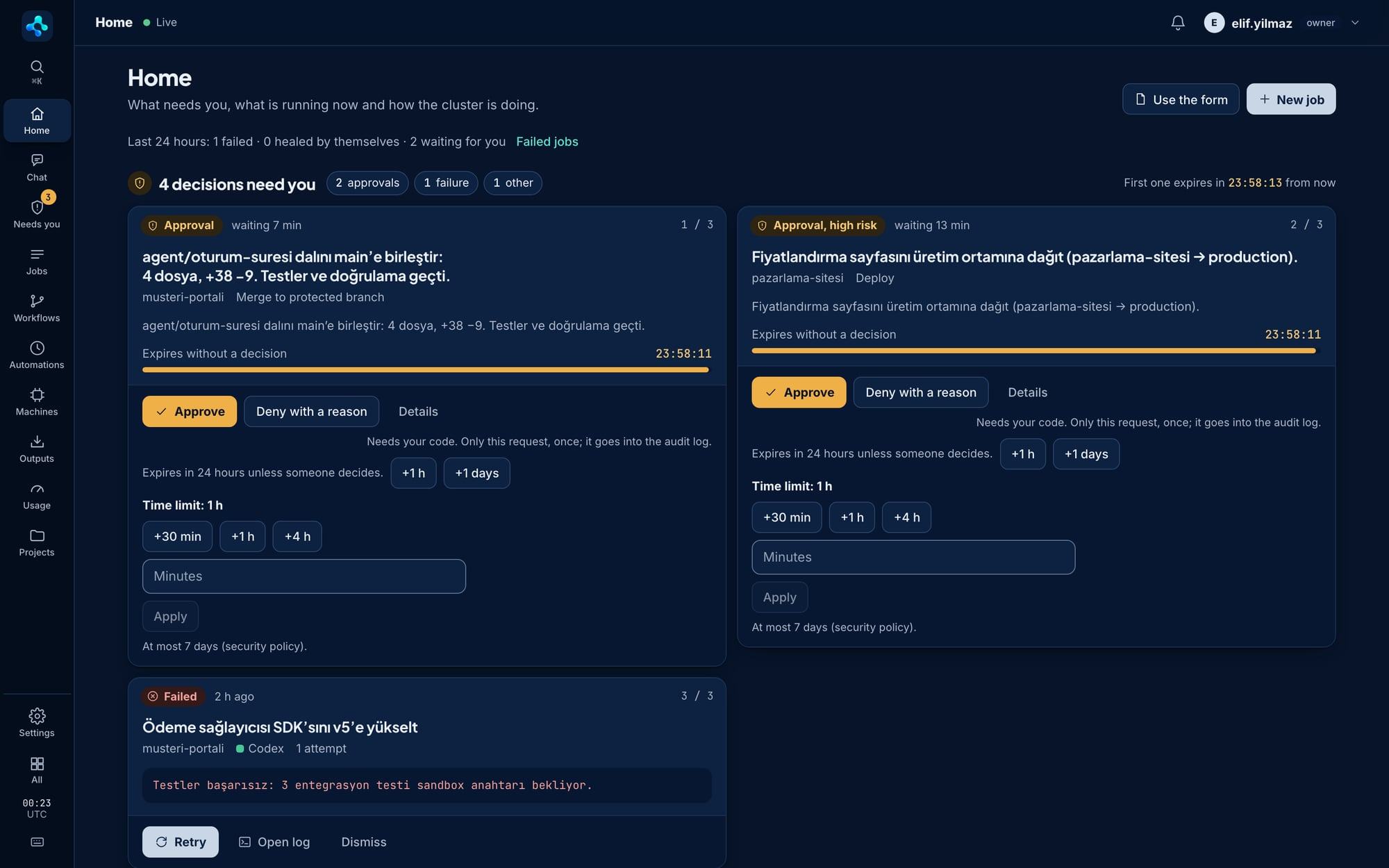Image resolution: width=1389 pixels, height=868 pixels.
Task: Open Settings in the sidebar
Action: tap(37, 723)
